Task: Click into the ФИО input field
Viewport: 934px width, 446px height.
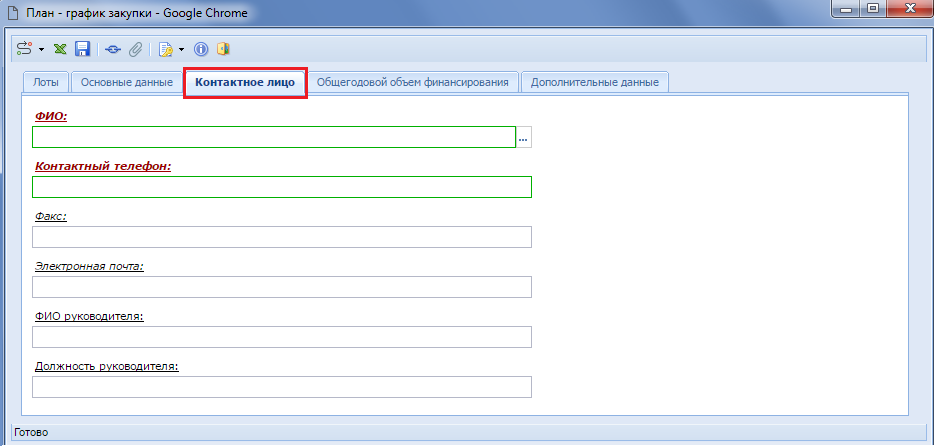Action: [x=274, y=137]
